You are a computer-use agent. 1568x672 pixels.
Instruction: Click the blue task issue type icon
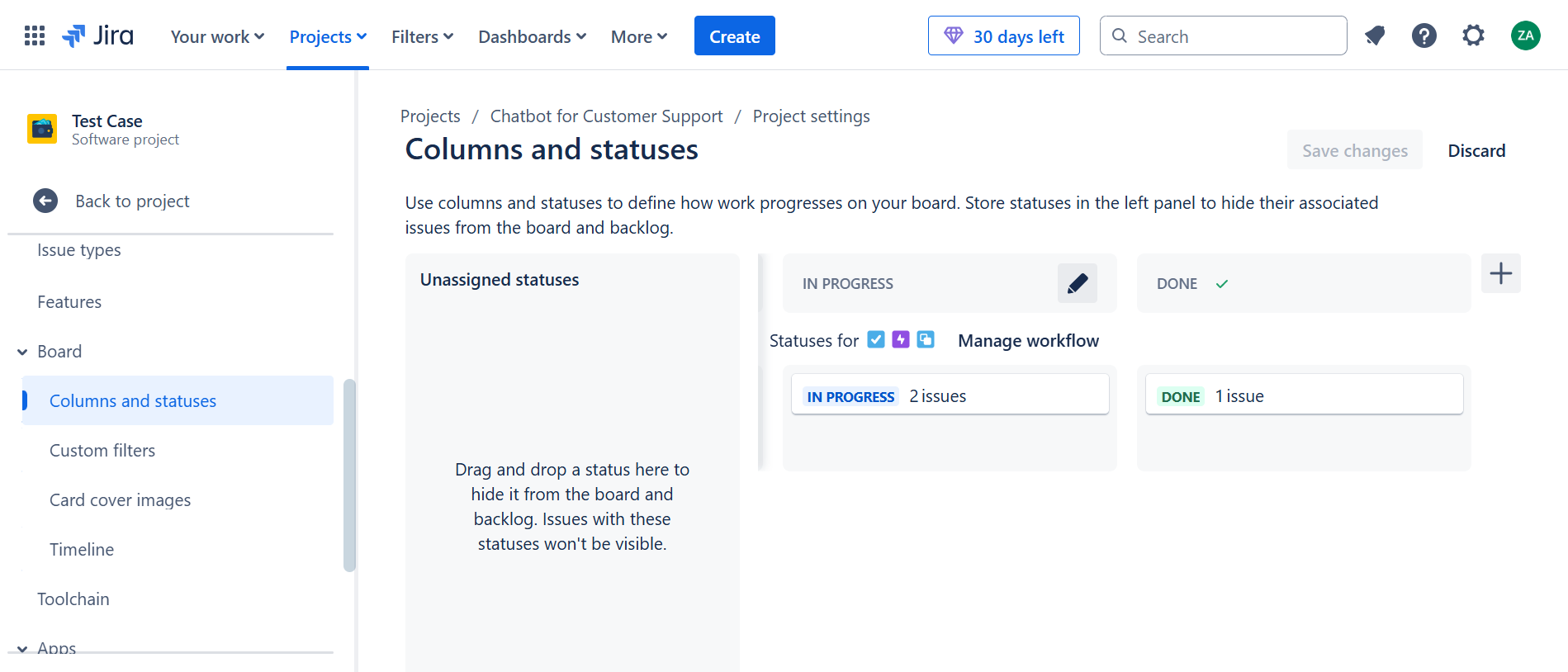tap(876, 339)
